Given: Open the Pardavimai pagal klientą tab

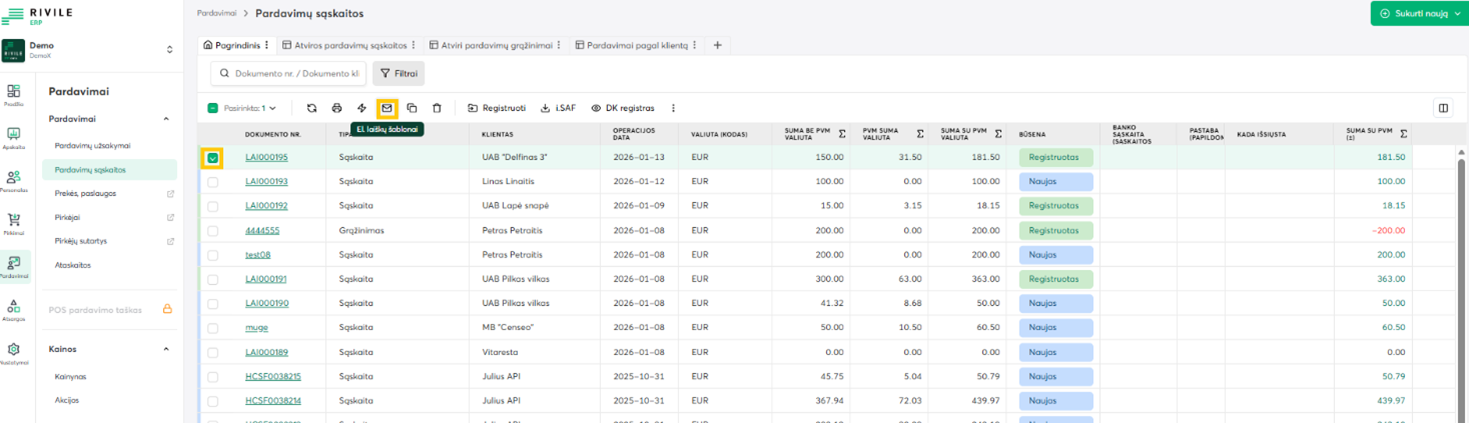Looking at the screenshot, I should tap(636, 45).
